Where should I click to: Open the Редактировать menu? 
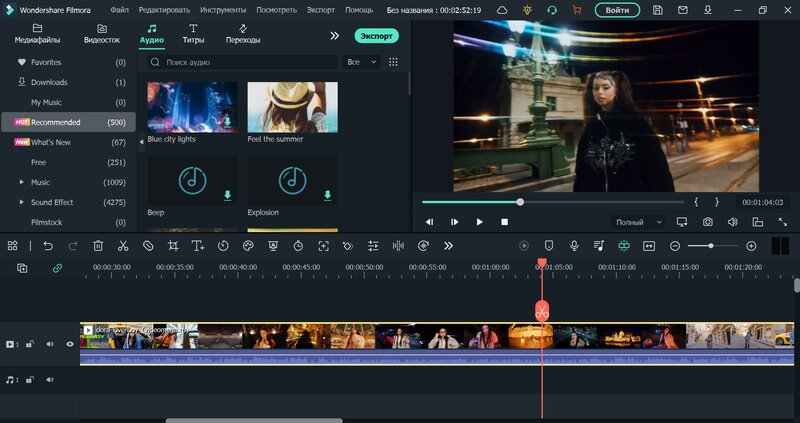pos(164,10)
